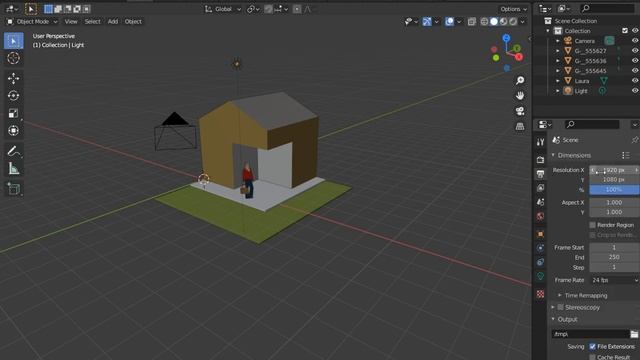Open the Object Mode dropdown
The width and height of the screenshot is (640, 360).
click(x=32, y=22)
